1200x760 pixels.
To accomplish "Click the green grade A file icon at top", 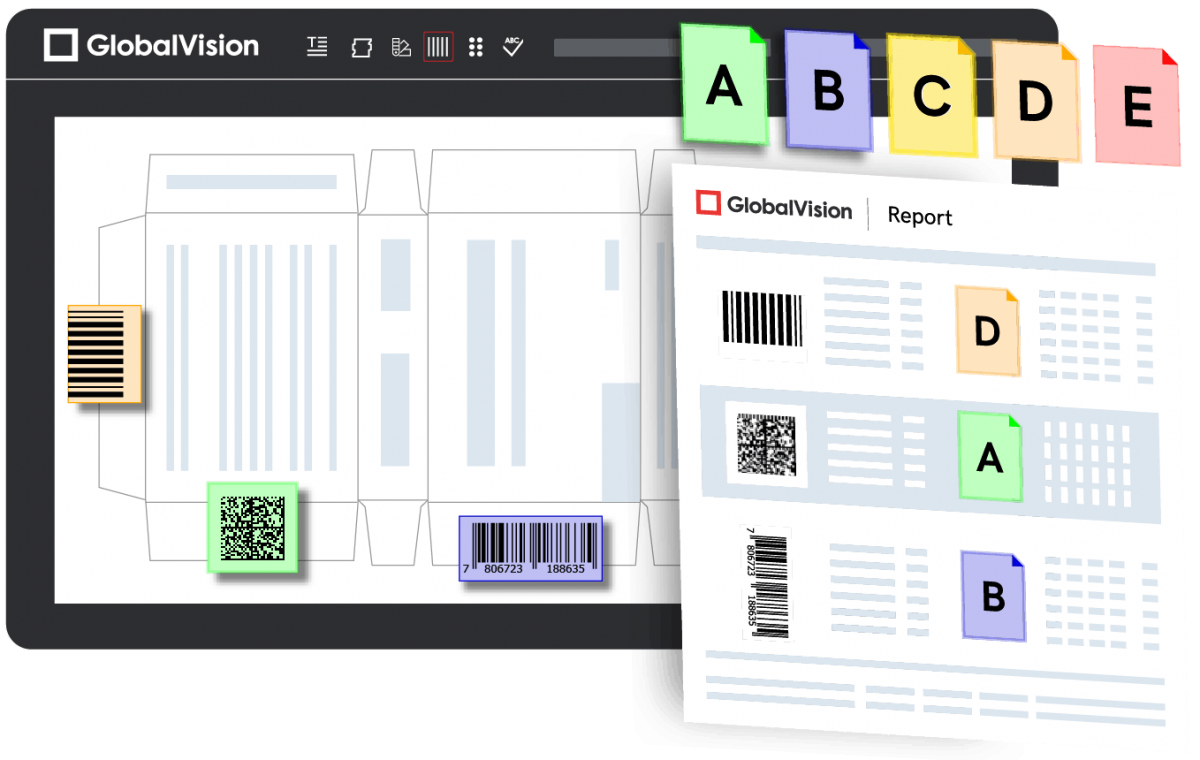I will (x=725, y=84).
